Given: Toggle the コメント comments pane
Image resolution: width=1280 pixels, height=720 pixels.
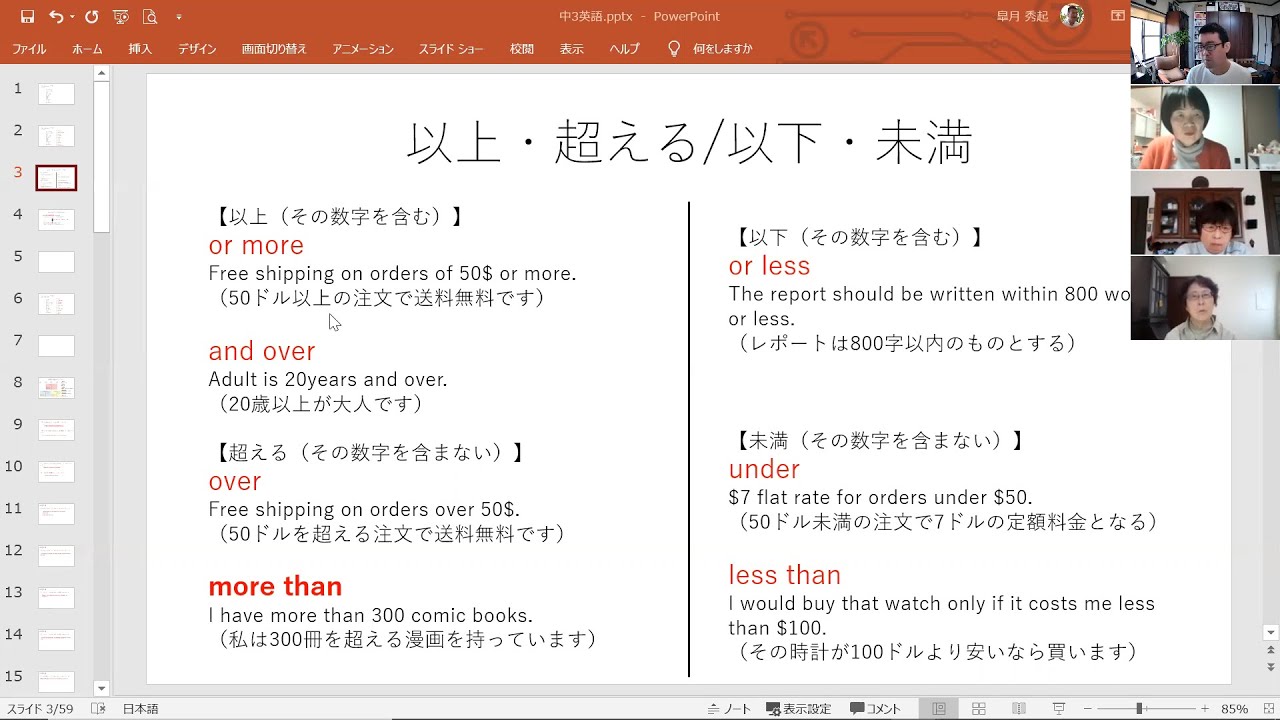Looking at the screenshot, I should tap(876, 709).
